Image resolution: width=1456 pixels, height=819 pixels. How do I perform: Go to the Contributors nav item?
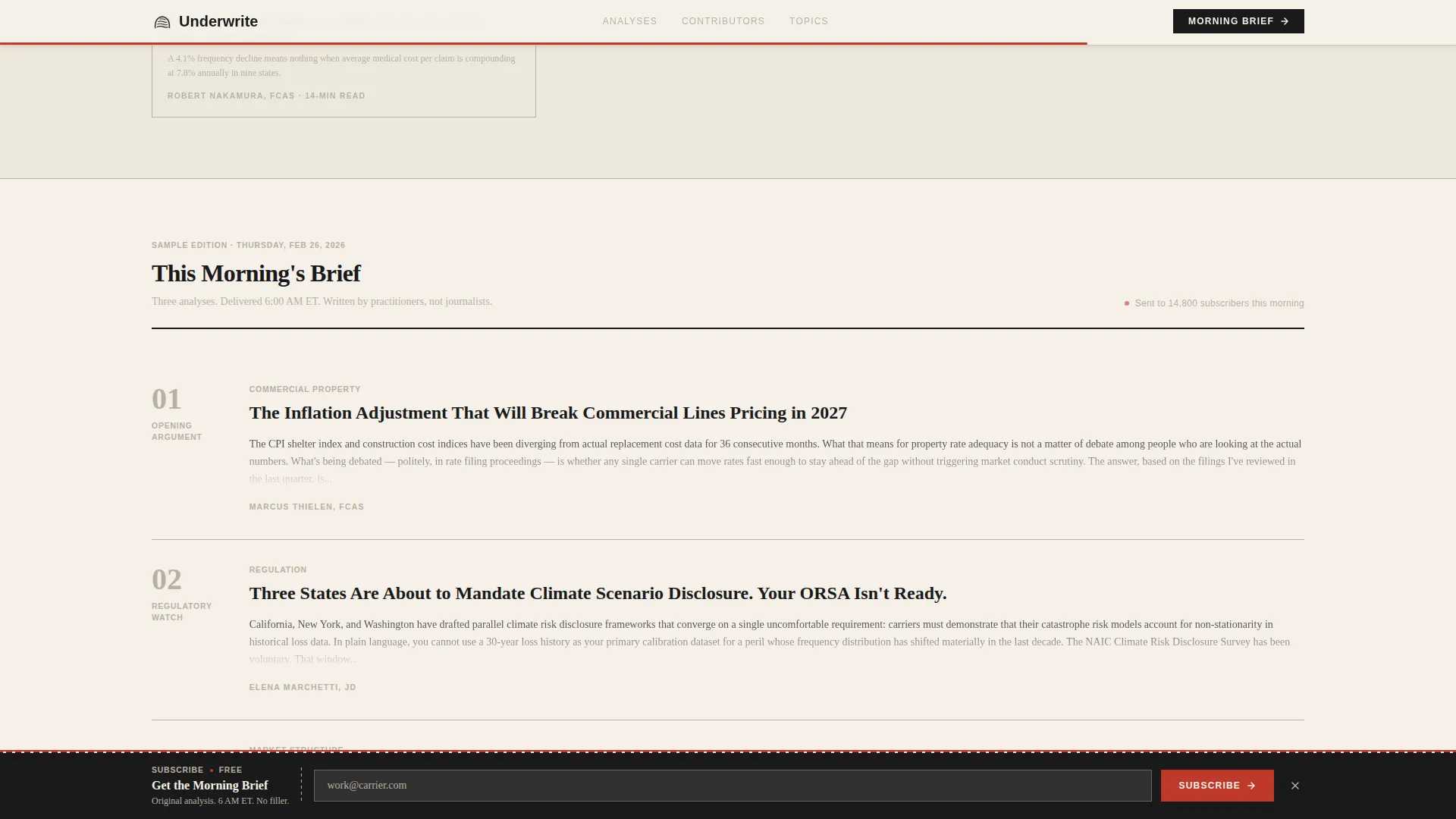pyautogui.click(x=723, y=21)
